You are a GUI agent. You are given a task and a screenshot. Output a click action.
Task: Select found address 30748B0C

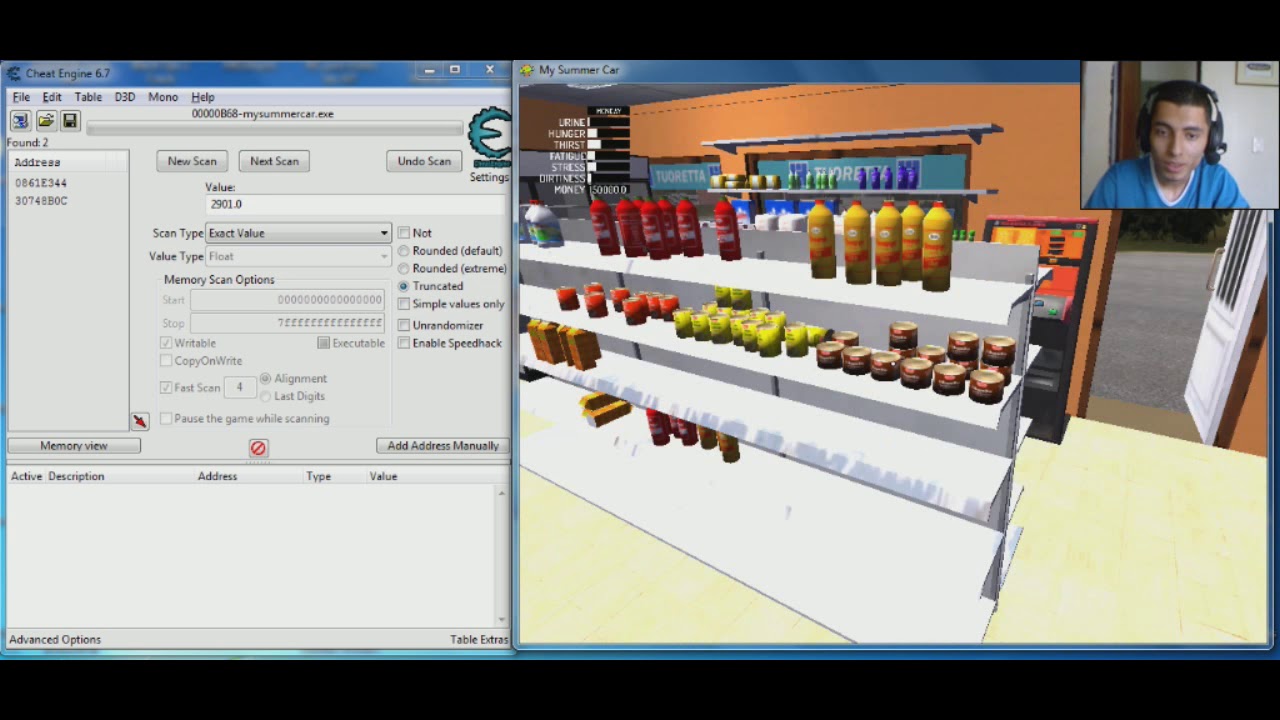[41, 201]
